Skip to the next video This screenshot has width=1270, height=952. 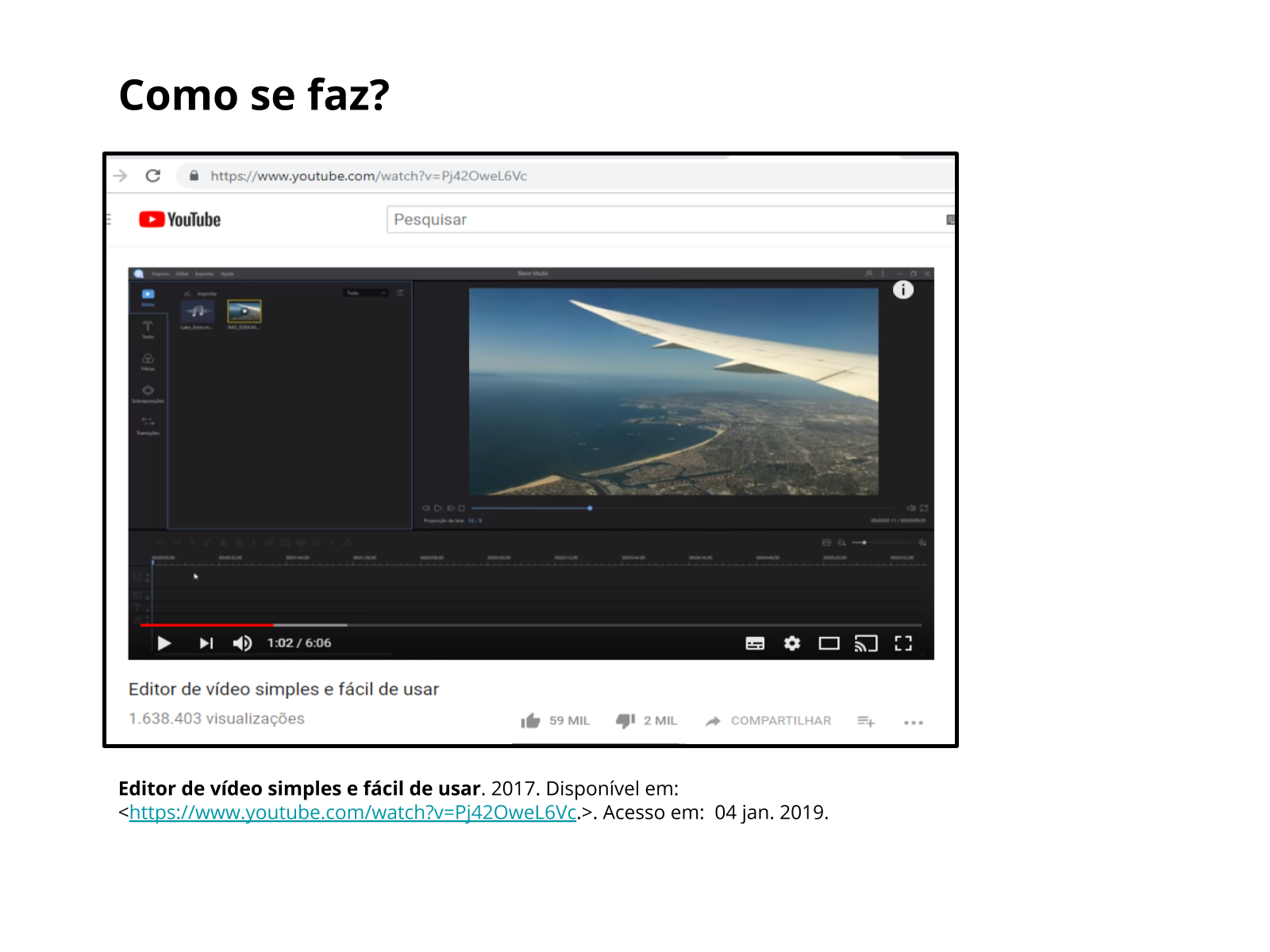pos(206,643)
